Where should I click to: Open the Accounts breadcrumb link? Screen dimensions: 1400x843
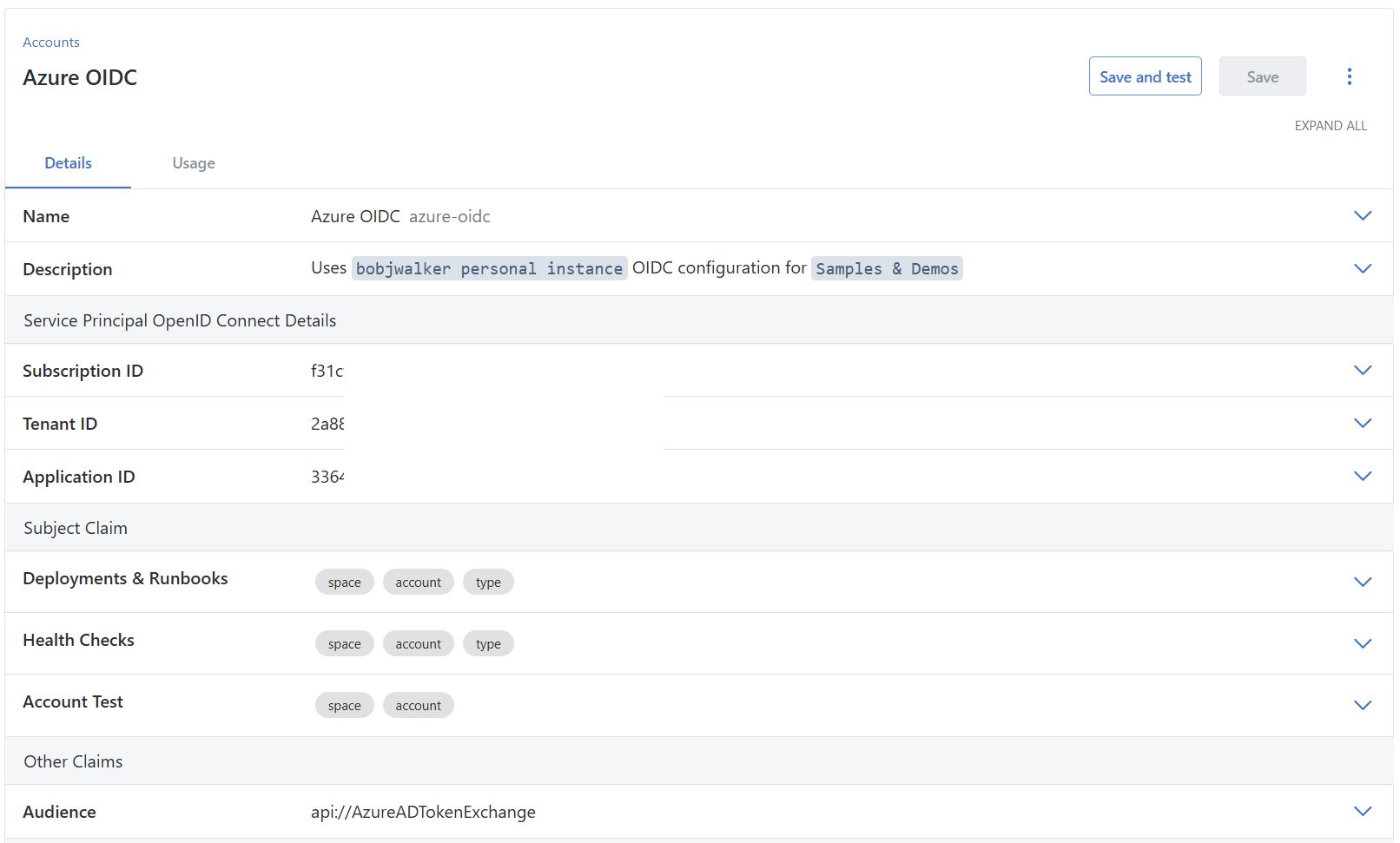tap(50, 42)
